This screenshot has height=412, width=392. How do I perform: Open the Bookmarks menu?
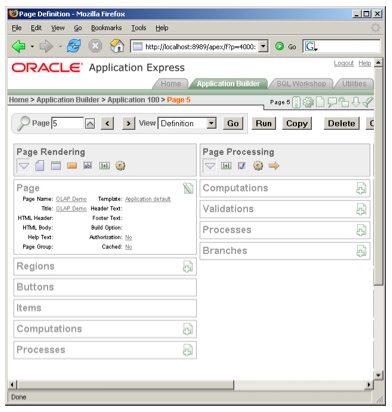click(x=106, y=28)
